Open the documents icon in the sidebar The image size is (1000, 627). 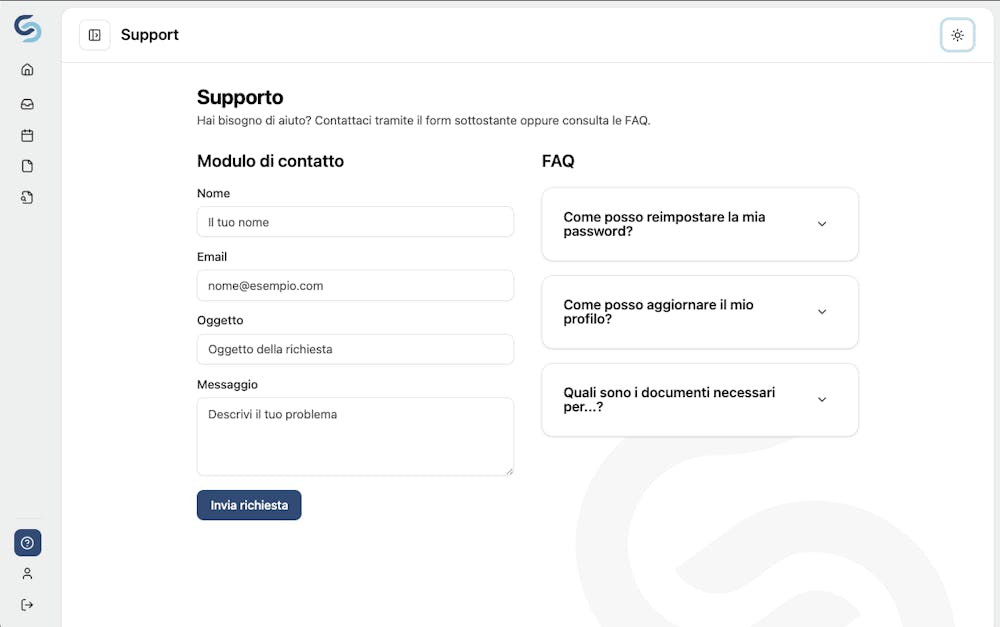(x=27, y=166)
